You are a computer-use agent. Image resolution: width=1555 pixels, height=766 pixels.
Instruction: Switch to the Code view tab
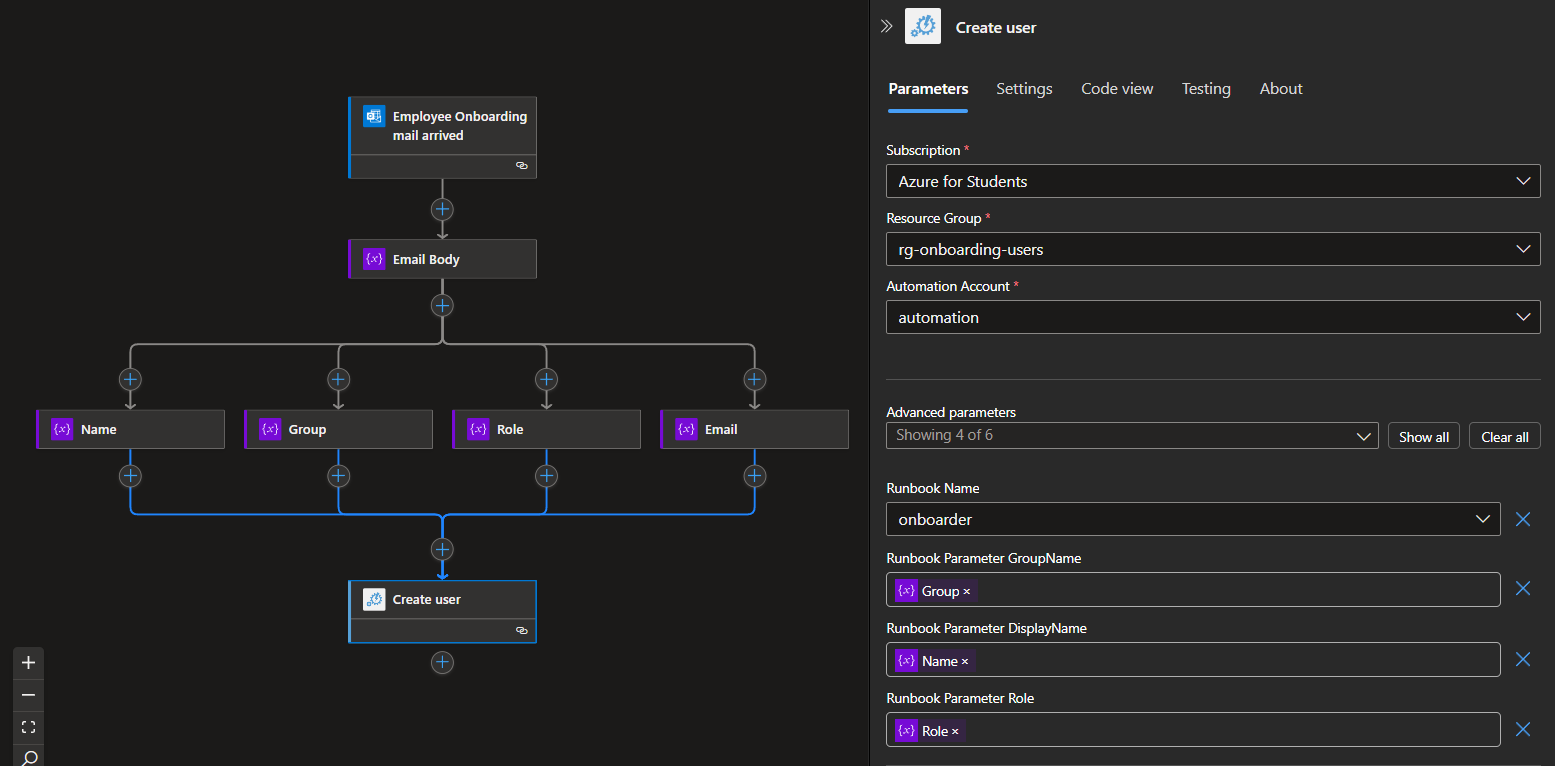(1117, 89)
